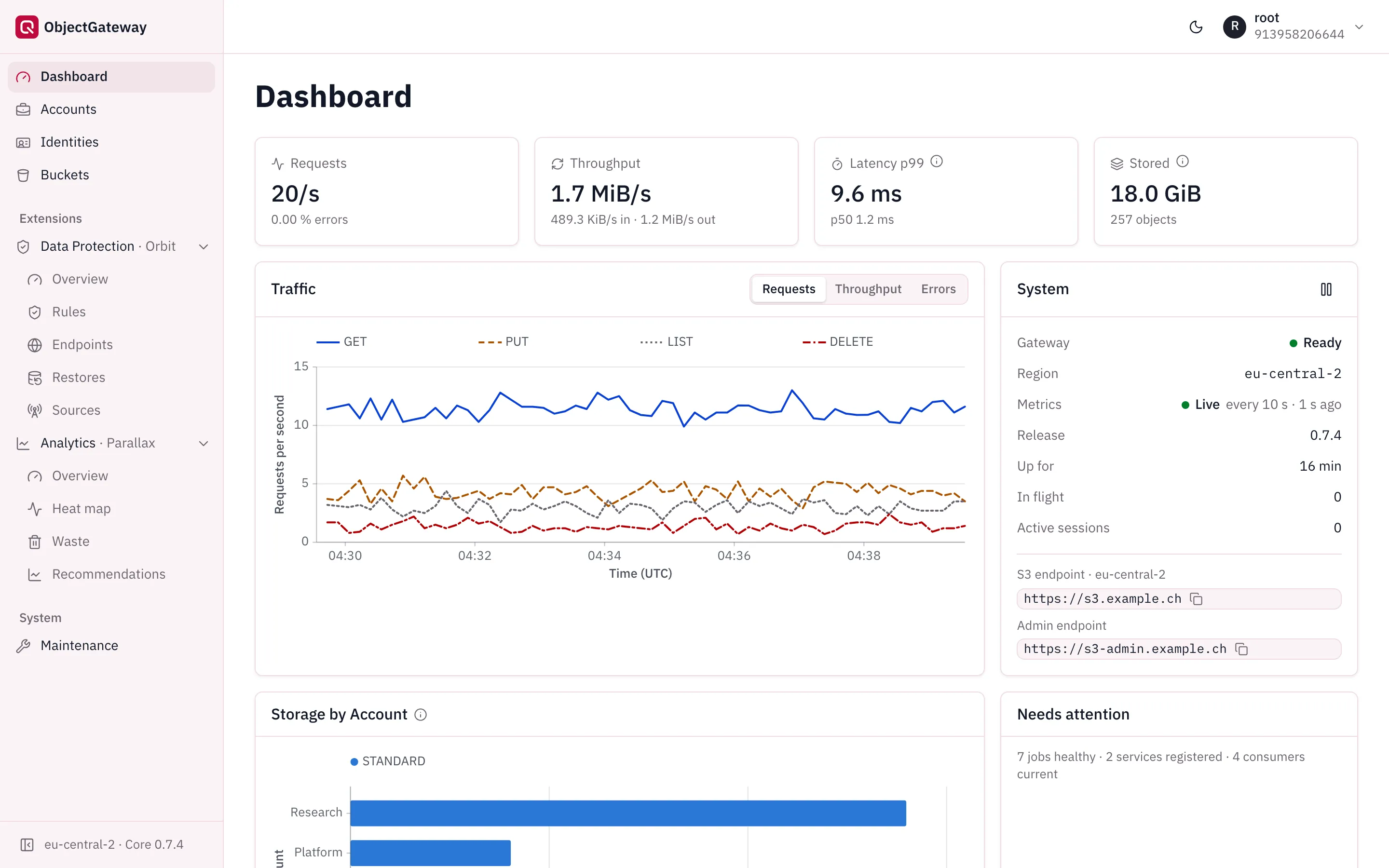Click the Endpoints globe icon
The image size is (1389, 868).
35,345
